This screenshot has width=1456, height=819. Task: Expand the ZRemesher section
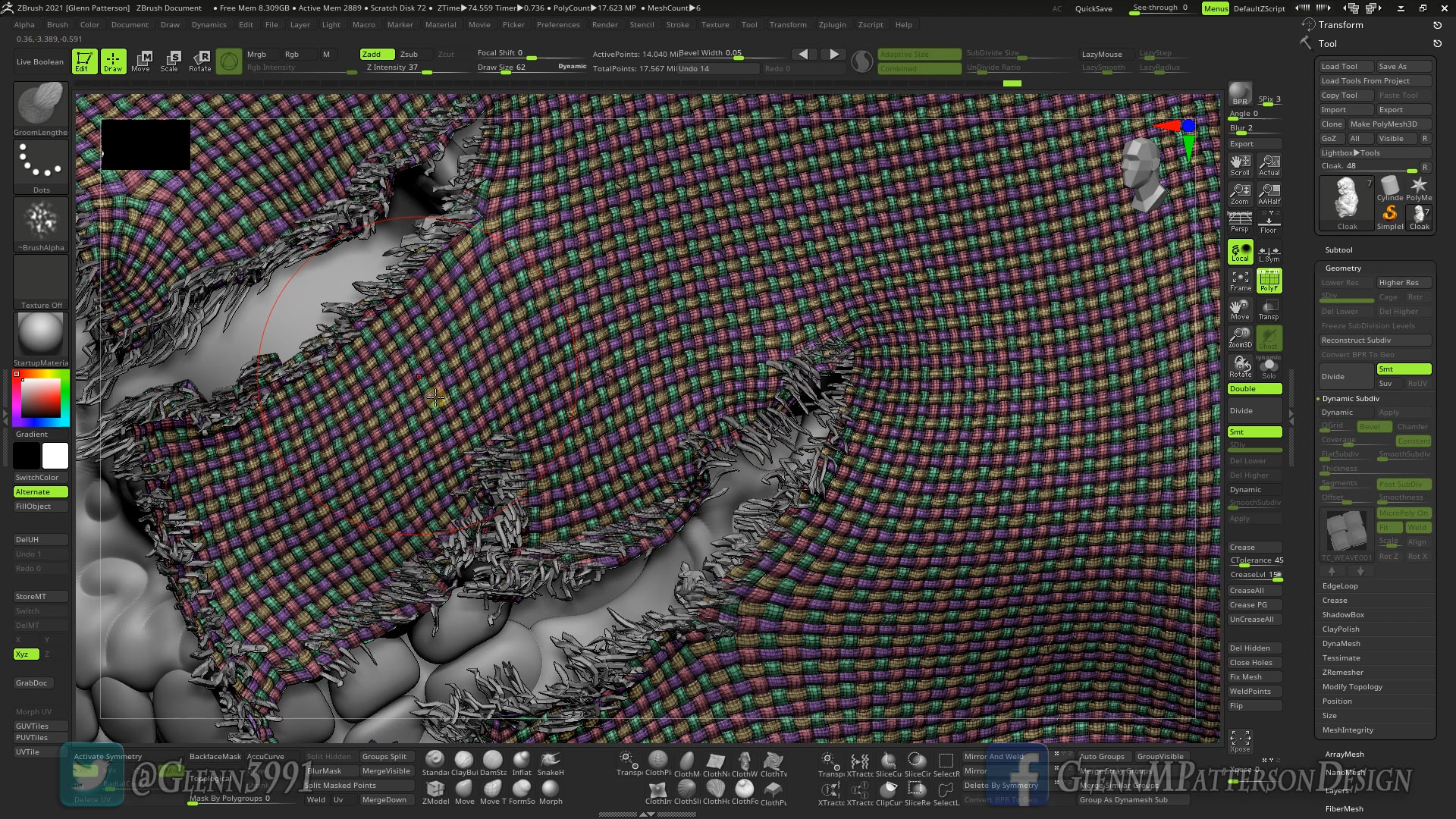(x=1342, y=673)
